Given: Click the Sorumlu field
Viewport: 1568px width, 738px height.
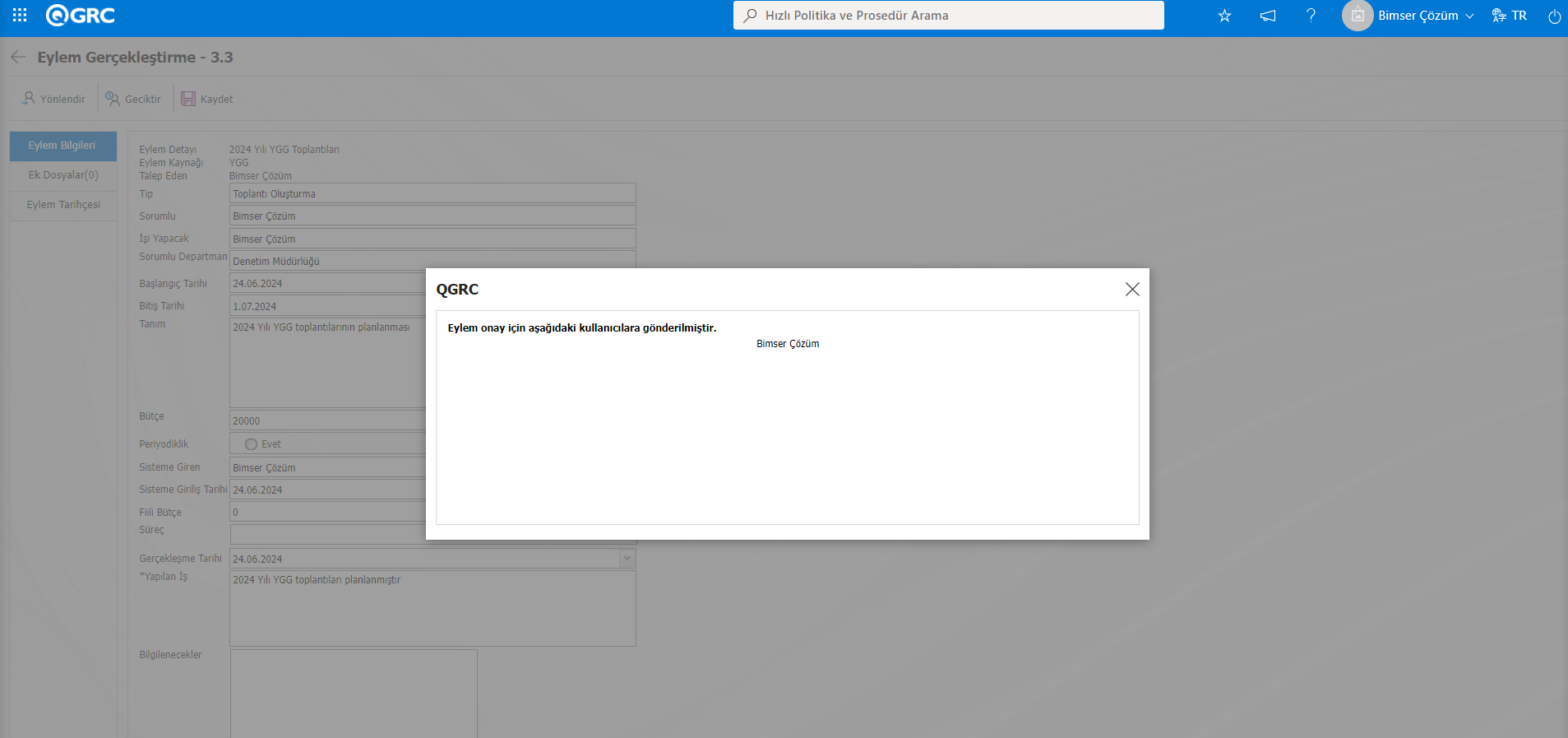Looking at the screenshot, I should pyautogui.click(x=432, y=216).
